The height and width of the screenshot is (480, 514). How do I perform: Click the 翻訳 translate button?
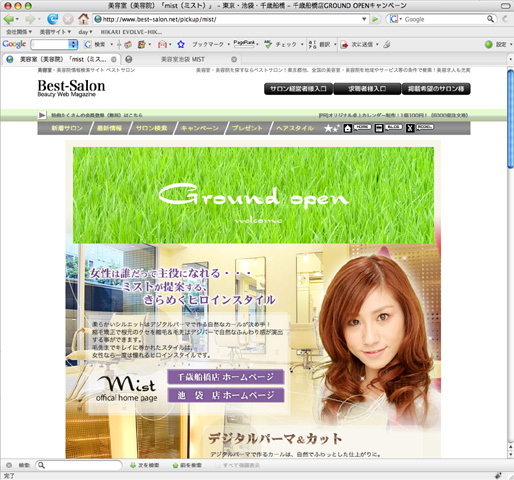(319, 44)
